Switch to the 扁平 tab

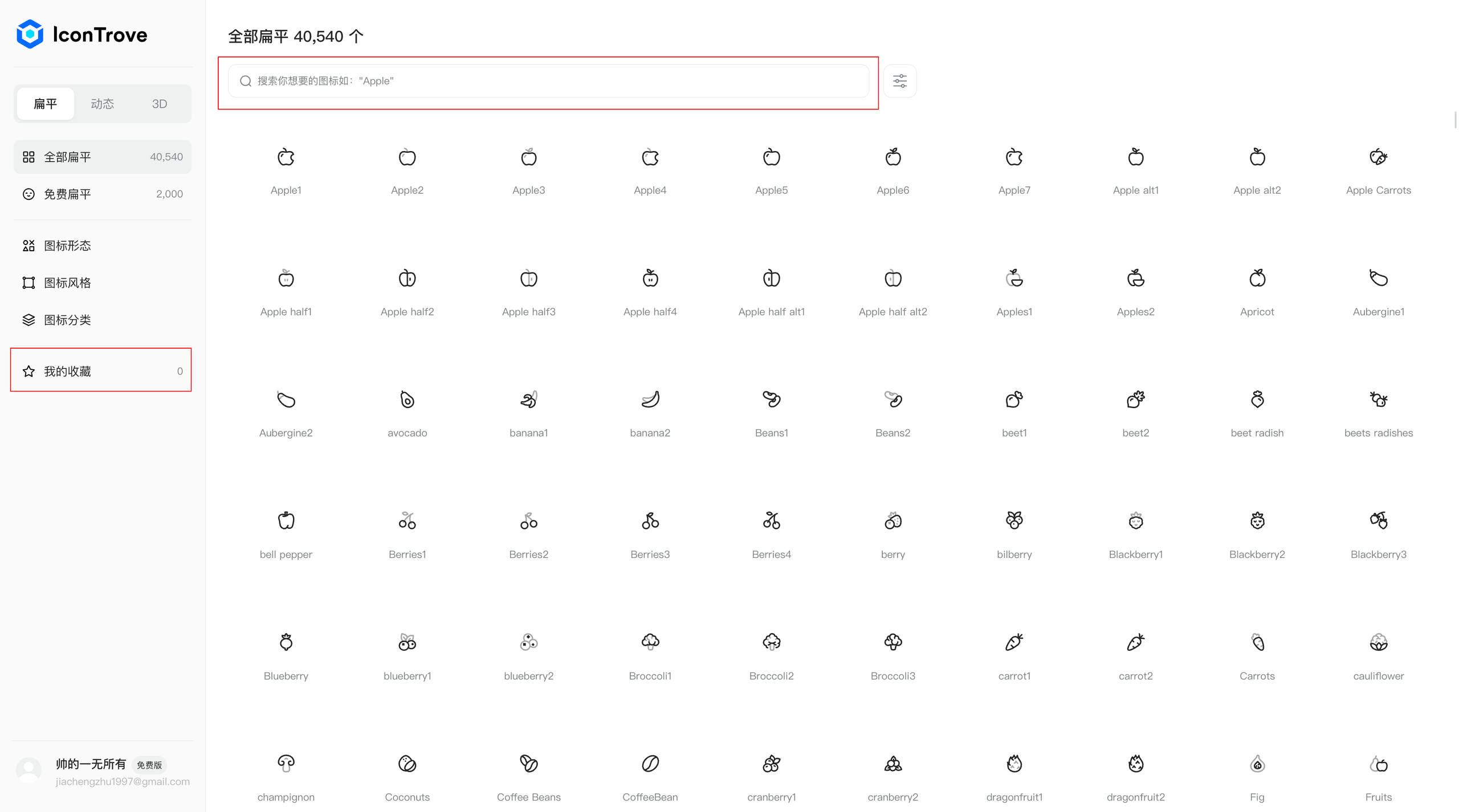[x=46, y=104]
